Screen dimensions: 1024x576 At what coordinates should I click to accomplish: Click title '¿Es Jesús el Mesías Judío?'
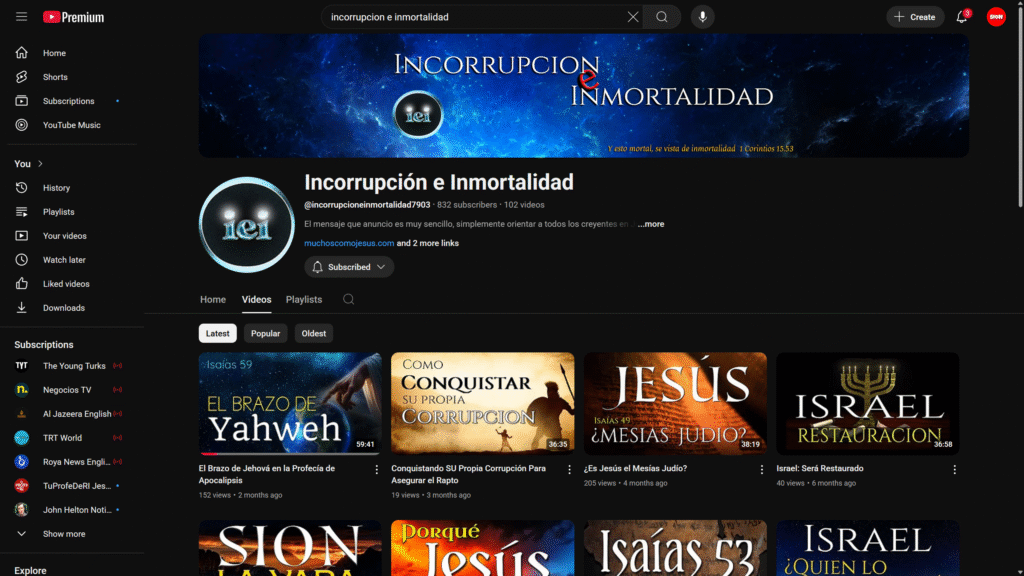pyautogui.click(x=635, y=468)
